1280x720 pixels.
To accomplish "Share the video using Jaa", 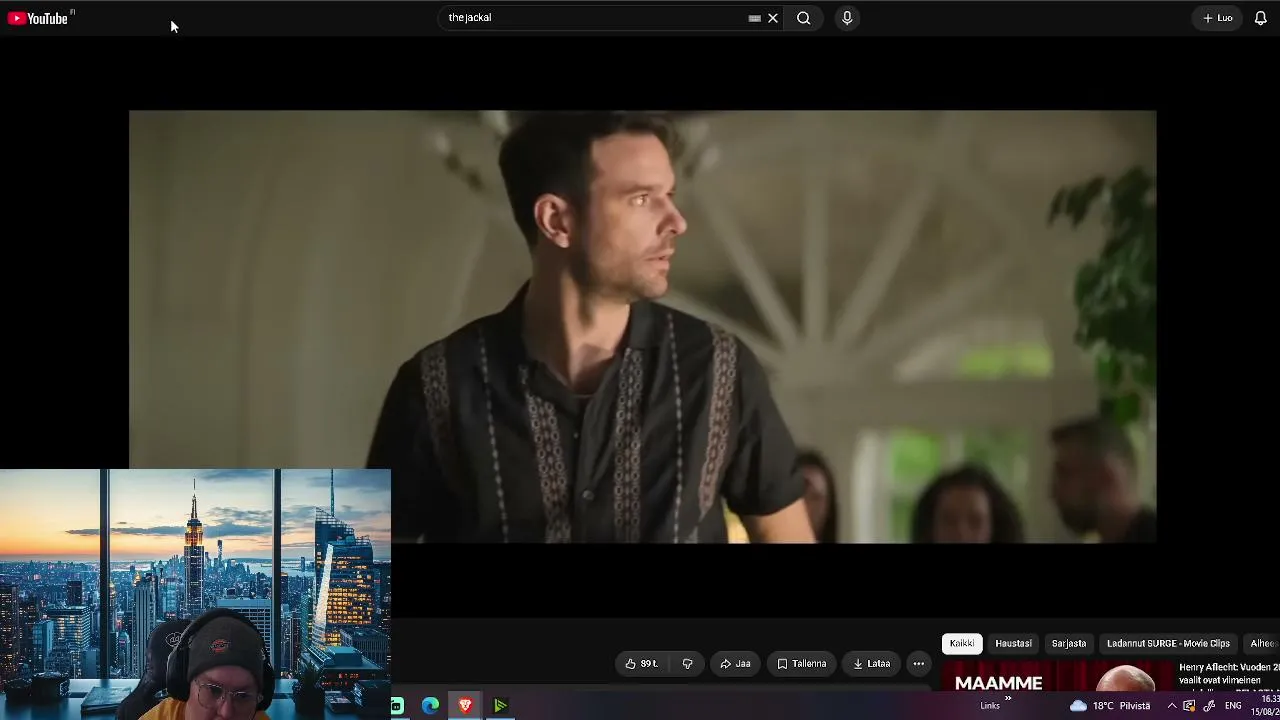I will (735, 663).
